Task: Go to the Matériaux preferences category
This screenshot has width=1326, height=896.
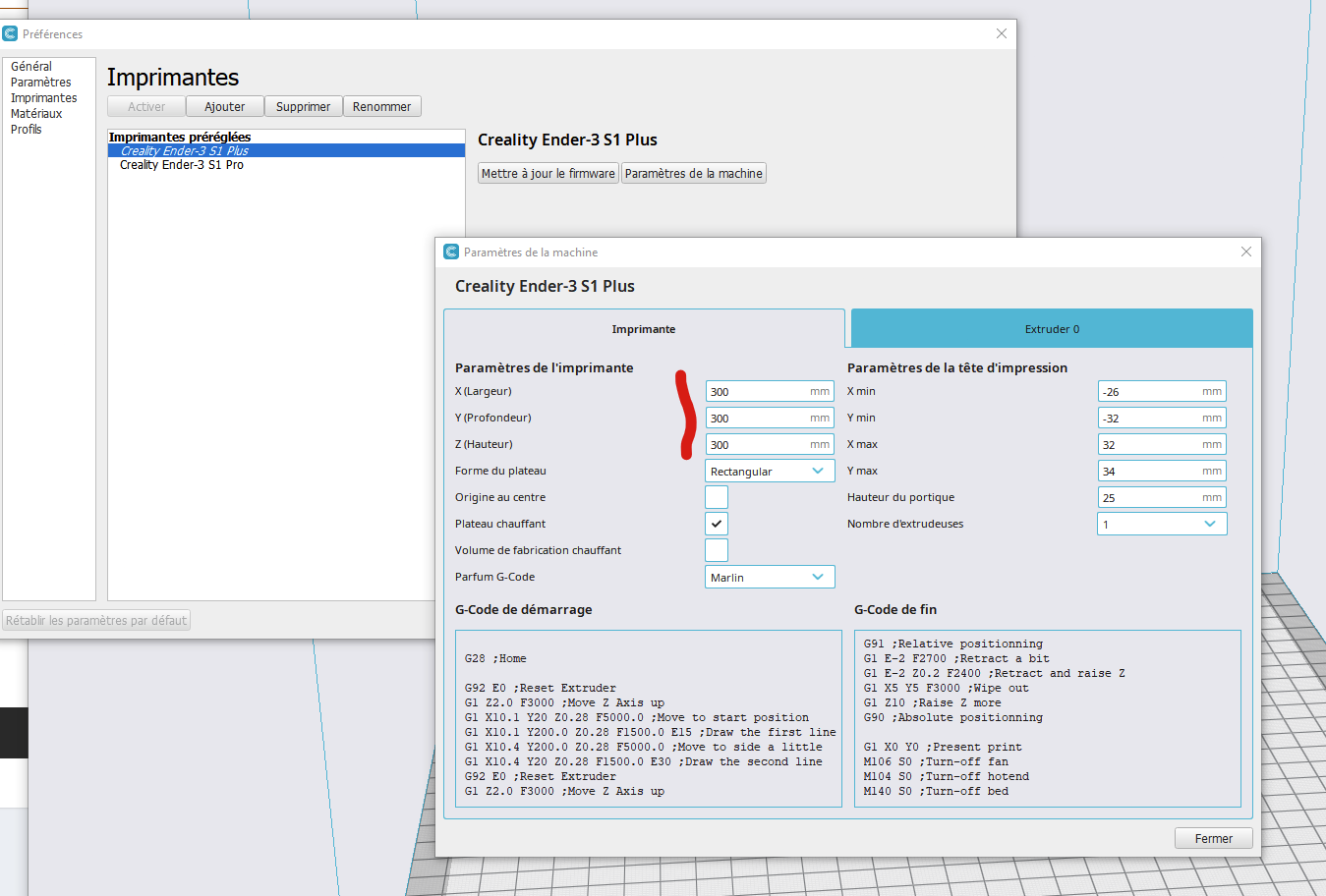Action: click(36, 114)
